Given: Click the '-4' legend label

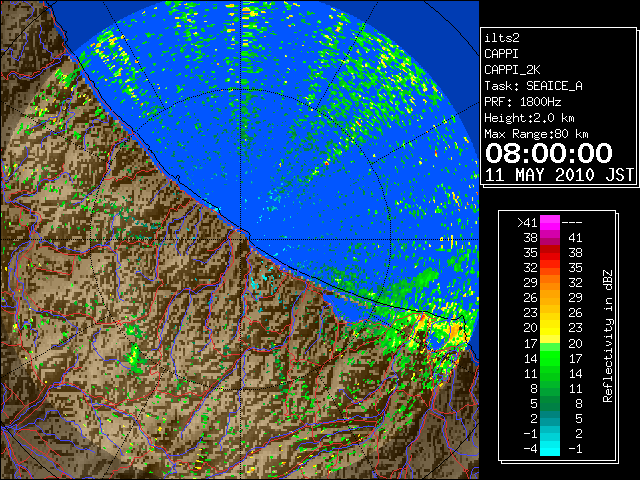Looking at the screenshot, I should [530, 449].
